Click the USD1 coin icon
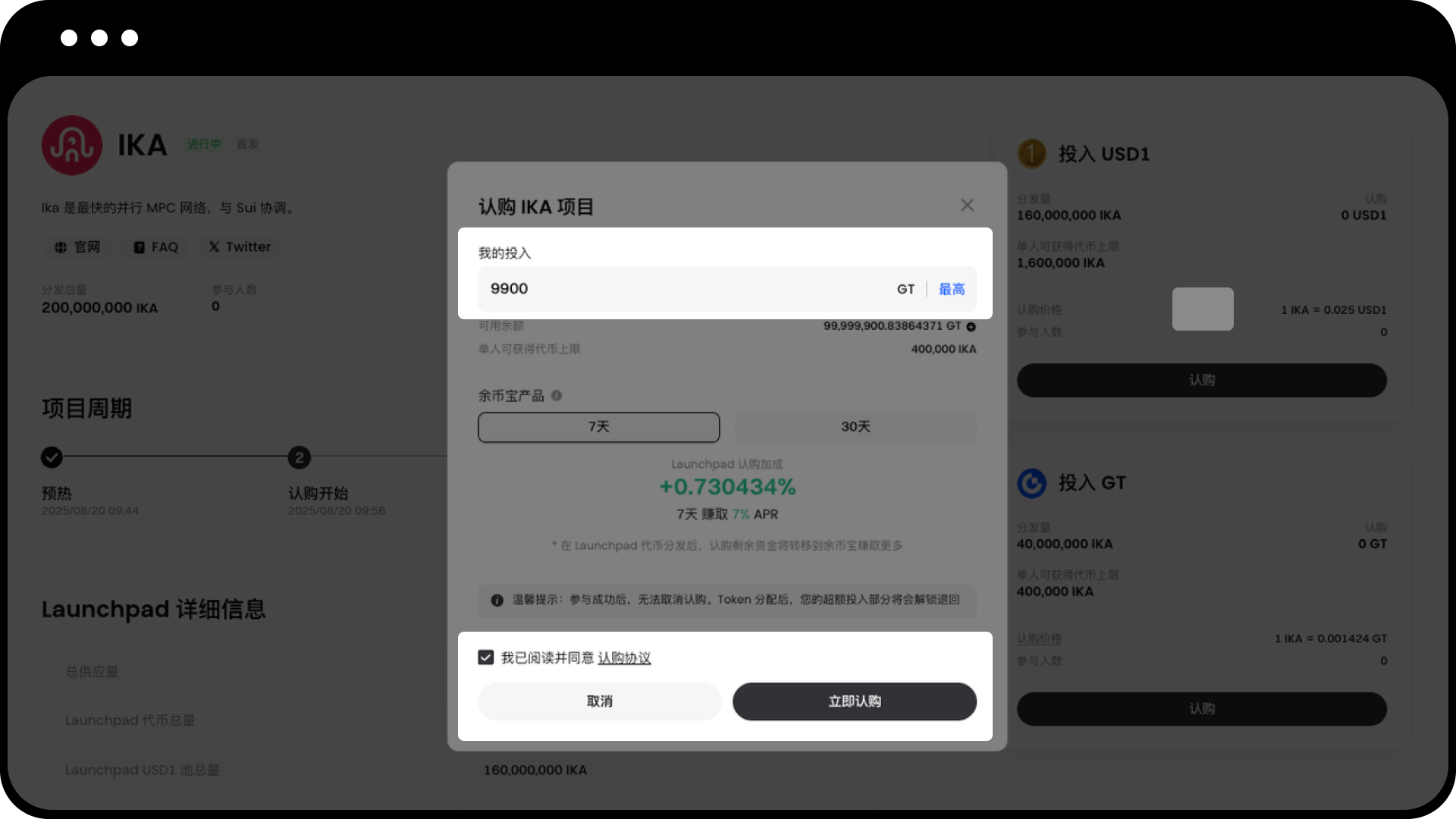Image resolution: width=1456 pixels, height=819 pixels. point(1031,154)
